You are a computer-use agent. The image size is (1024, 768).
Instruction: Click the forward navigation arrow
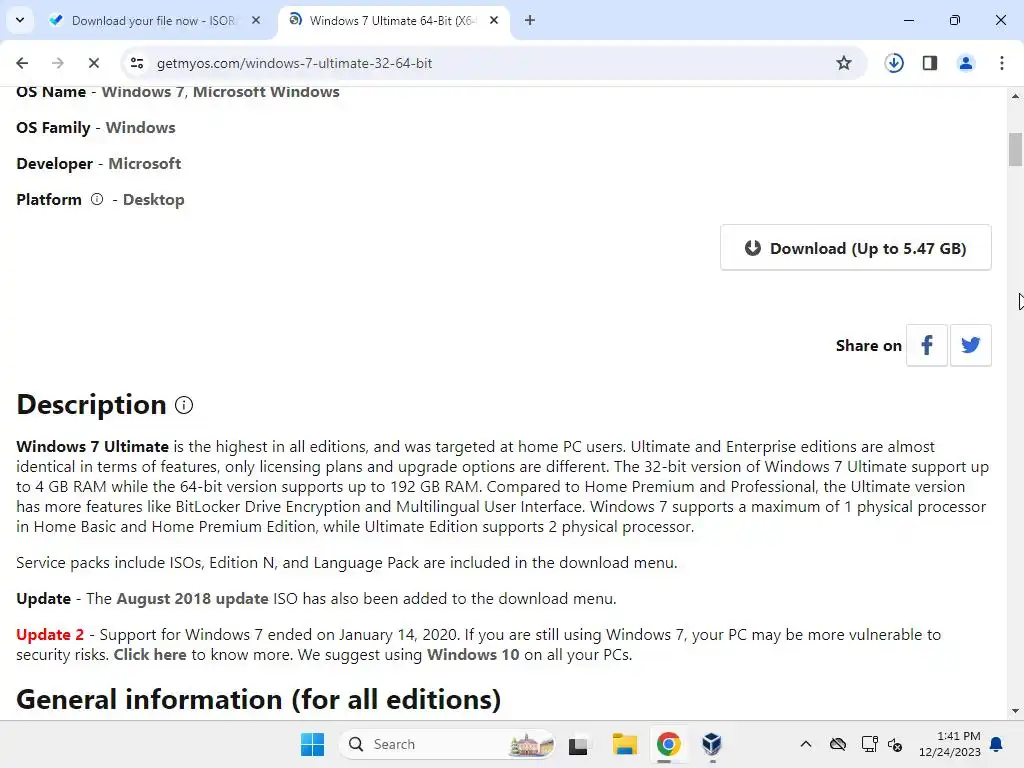(57, 63)
